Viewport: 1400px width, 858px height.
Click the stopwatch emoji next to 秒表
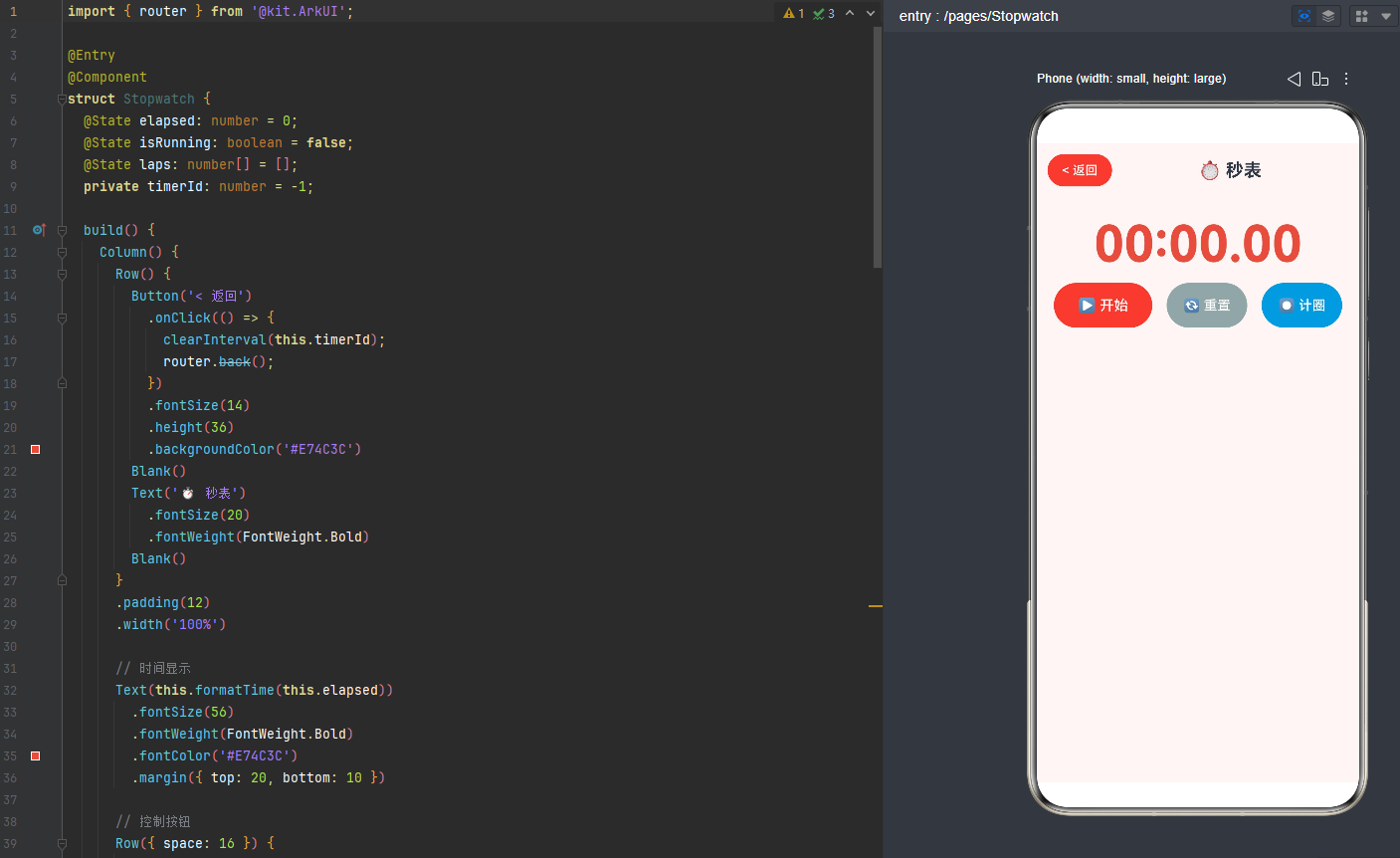coord(1210,170)
